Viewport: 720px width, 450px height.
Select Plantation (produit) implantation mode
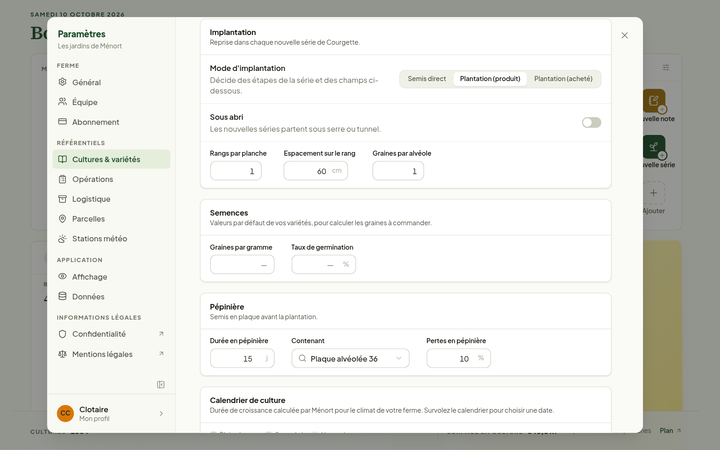490,79
